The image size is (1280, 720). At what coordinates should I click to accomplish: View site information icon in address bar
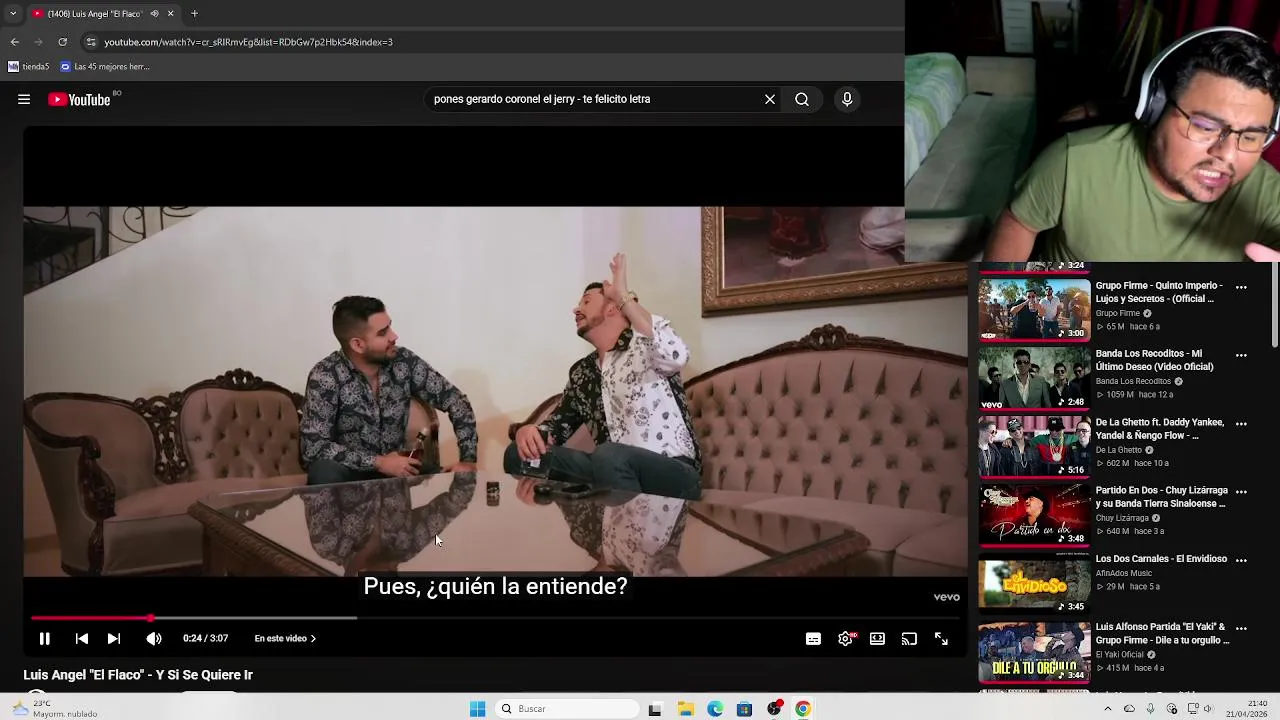tap(91, 42)
